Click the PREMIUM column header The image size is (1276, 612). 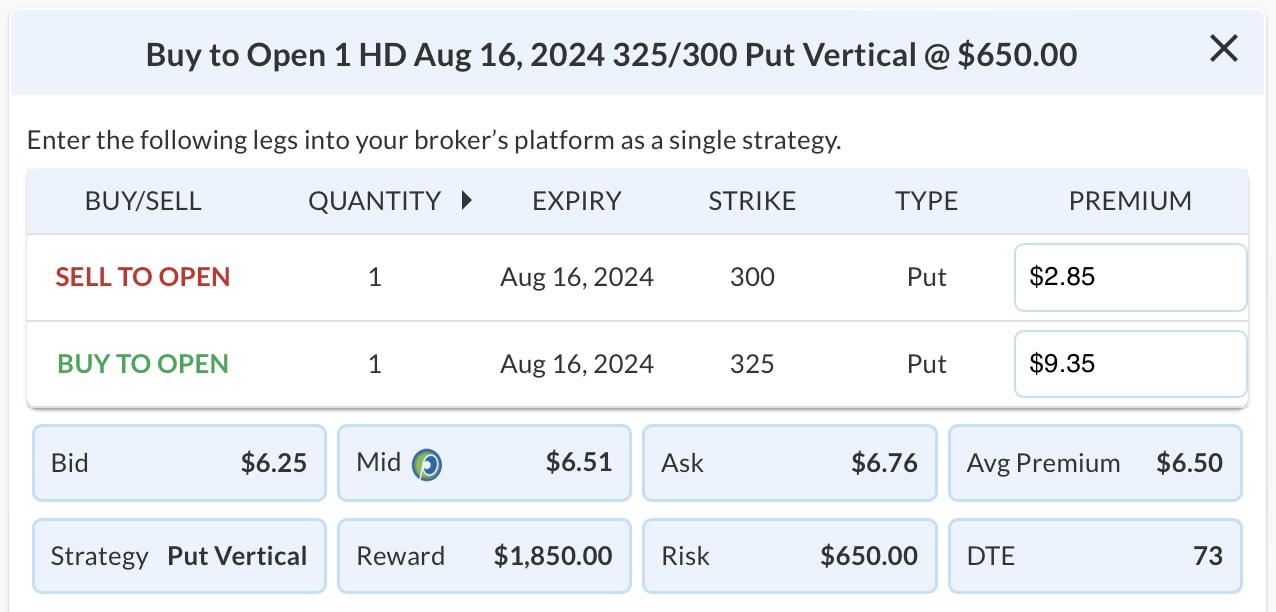1130,201
